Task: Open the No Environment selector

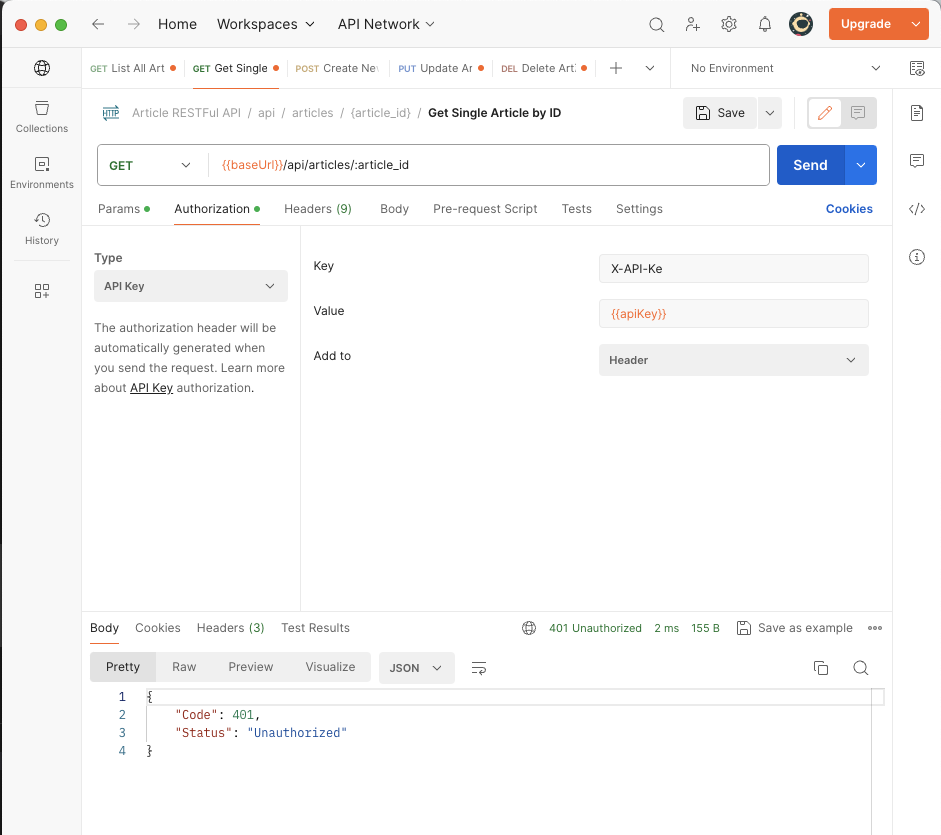Action: [x=785, y=68]
